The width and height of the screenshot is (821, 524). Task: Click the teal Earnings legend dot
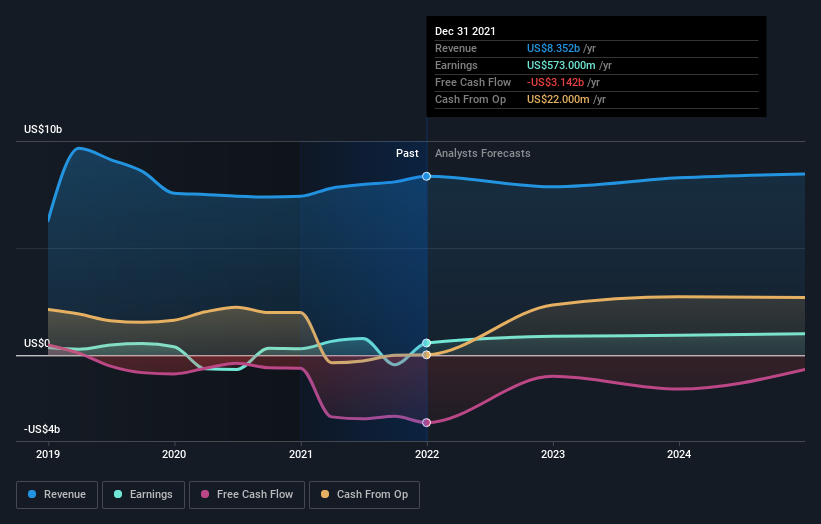pos(118,494)
